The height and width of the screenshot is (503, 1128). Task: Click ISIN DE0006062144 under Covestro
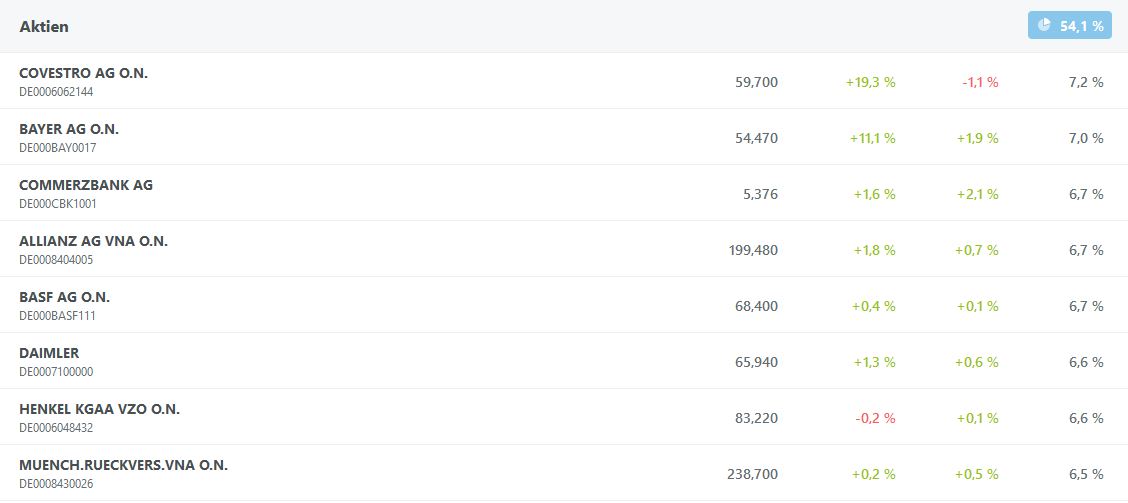pos(56,92)
